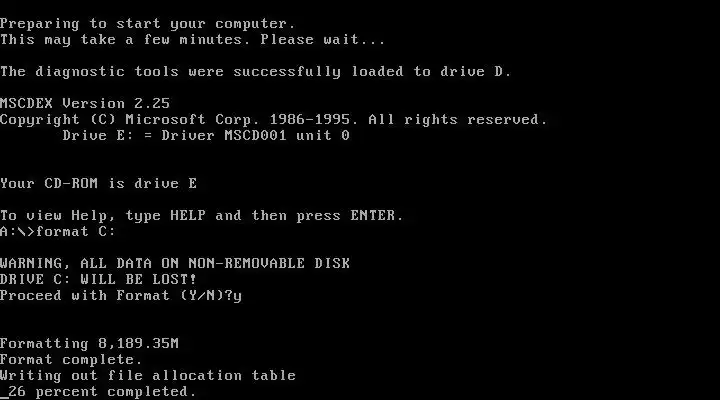720x400 pixels.
Task: Click the word HELP in the help instruction
Action: coord(188,215)
